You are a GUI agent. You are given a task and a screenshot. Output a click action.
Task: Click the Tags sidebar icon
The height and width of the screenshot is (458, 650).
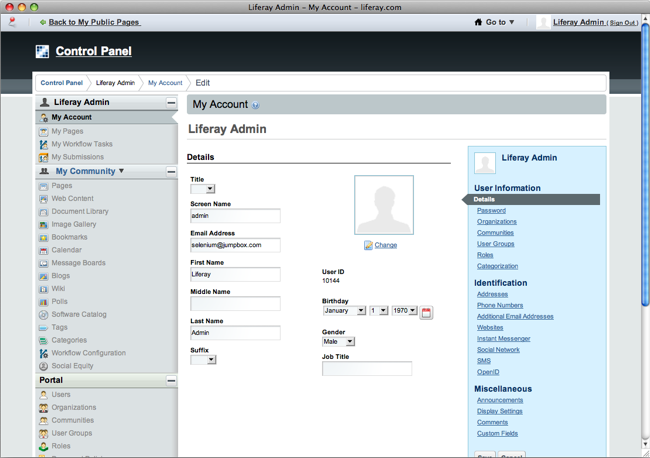coord(44,327)
